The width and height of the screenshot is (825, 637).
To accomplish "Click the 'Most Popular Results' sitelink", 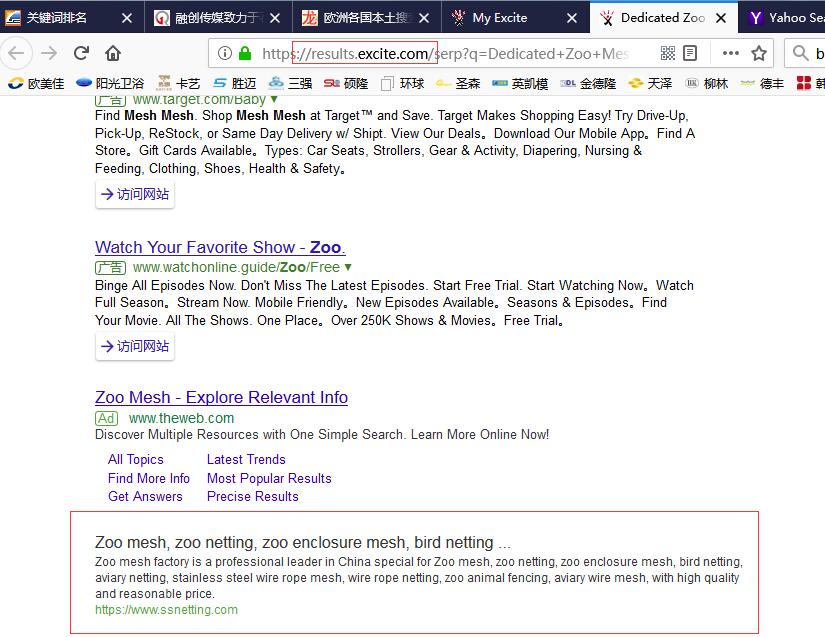I will click(269, 478).
